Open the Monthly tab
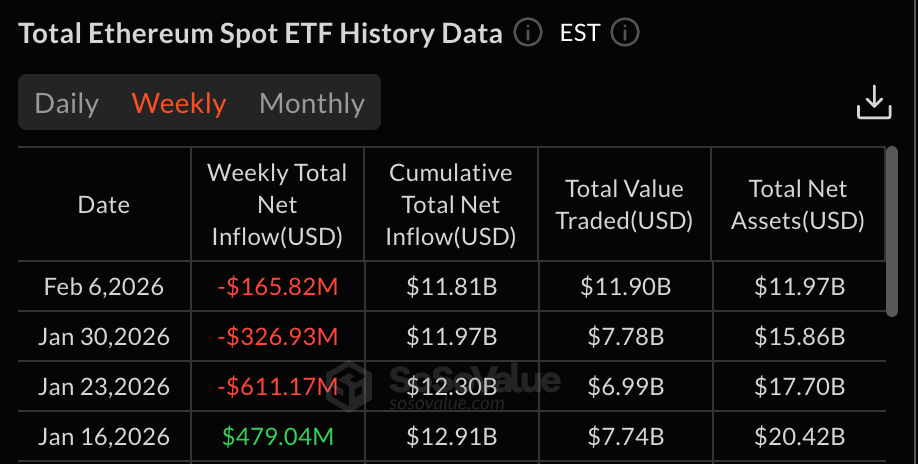 [312, 103]
